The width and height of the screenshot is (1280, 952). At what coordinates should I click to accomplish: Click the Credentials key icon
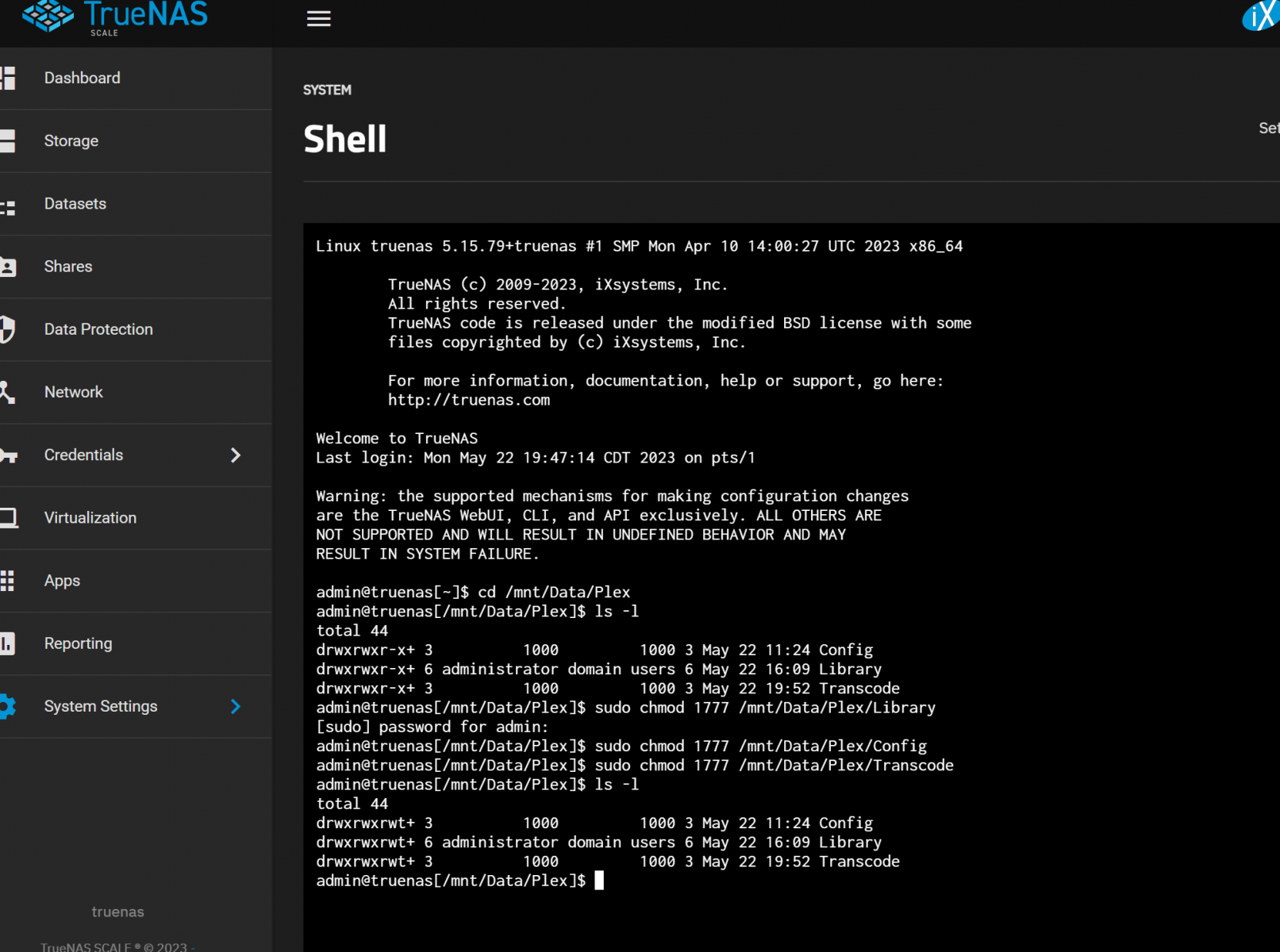tap(8, 455)
